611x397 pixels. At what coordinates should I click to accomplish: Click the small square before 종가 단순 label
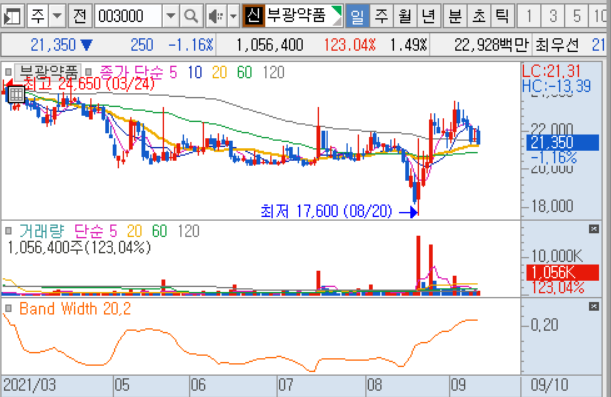(x=88, y=72)
